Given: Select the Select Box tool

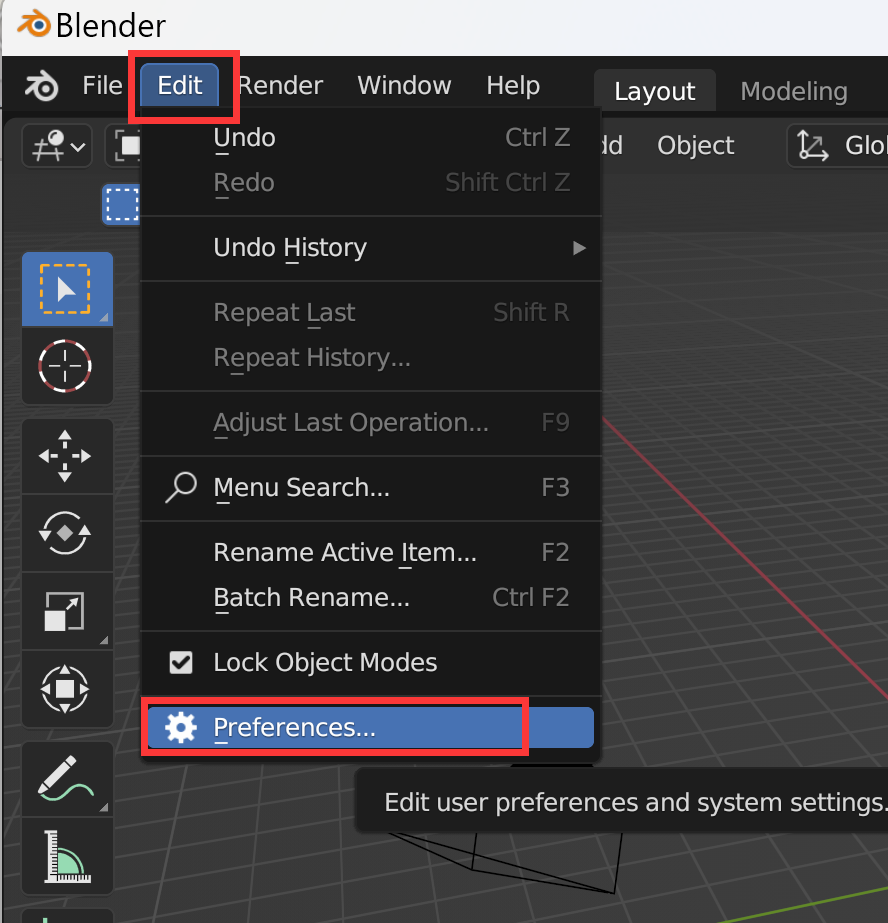Looking at the screenshot, I should (66, 289).
